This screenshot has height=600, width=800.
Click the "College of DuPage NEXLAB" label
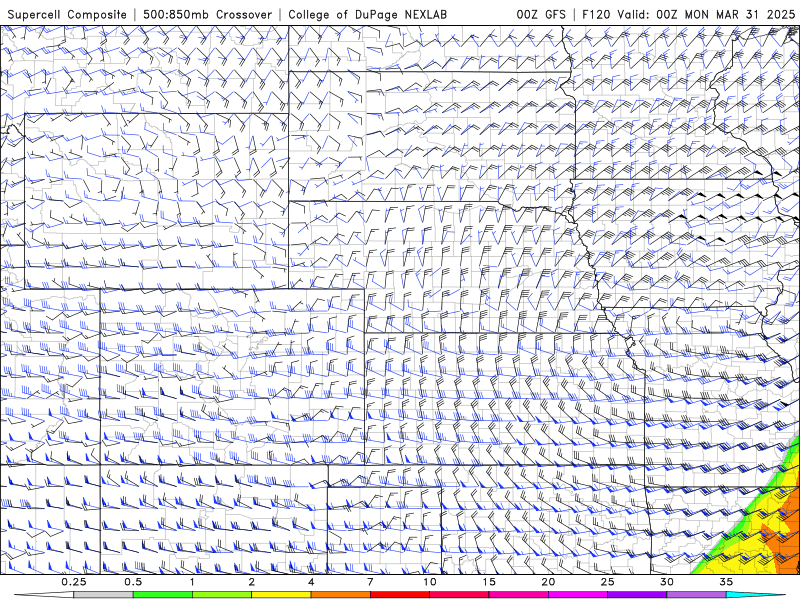tap(367, 14)
